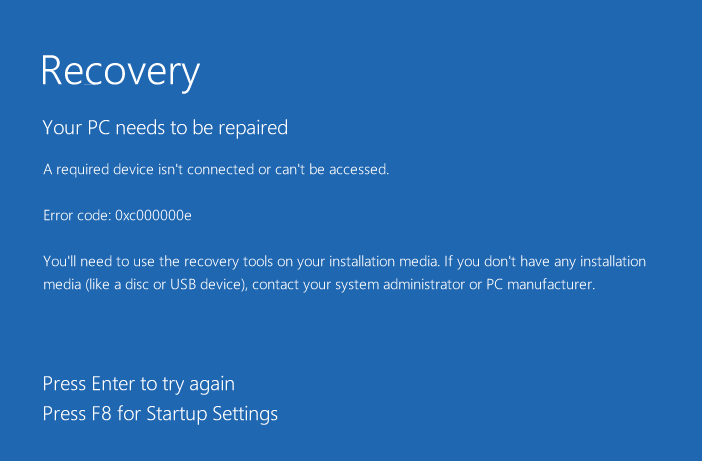
Task: Click the Recovery heading
Action: click(x=120, y=71)
